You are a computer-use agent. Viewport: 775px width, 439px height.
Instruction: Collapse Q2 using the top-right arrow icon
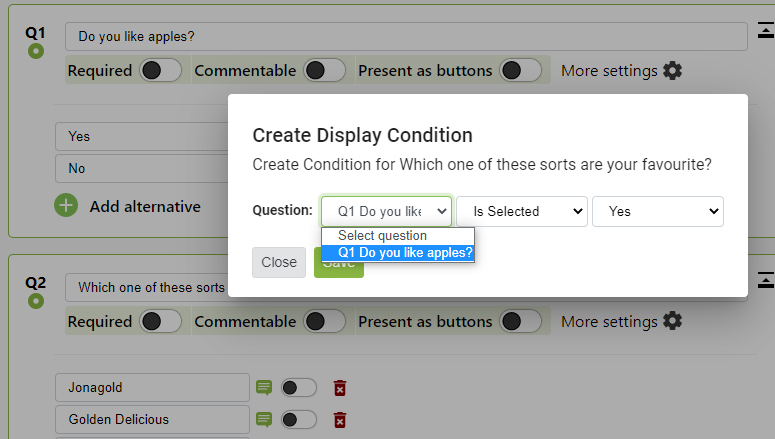[x=765, y=280]
